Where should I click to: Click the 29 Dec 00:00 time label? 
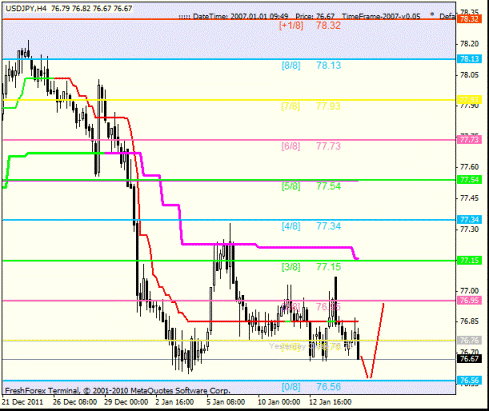pyautogui.click(x=126, y=402)
